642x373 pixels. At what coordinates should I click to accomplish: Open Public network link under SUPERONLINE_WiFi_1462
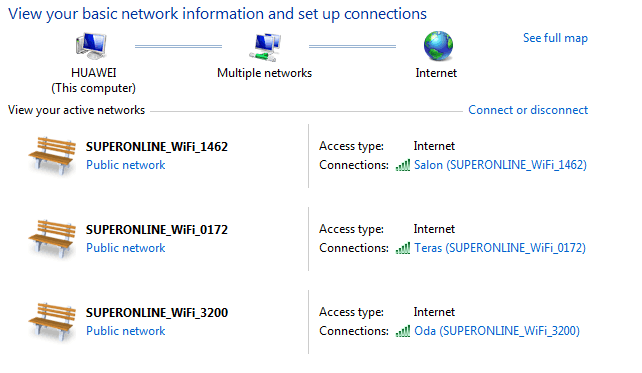[x=126, y=165]
